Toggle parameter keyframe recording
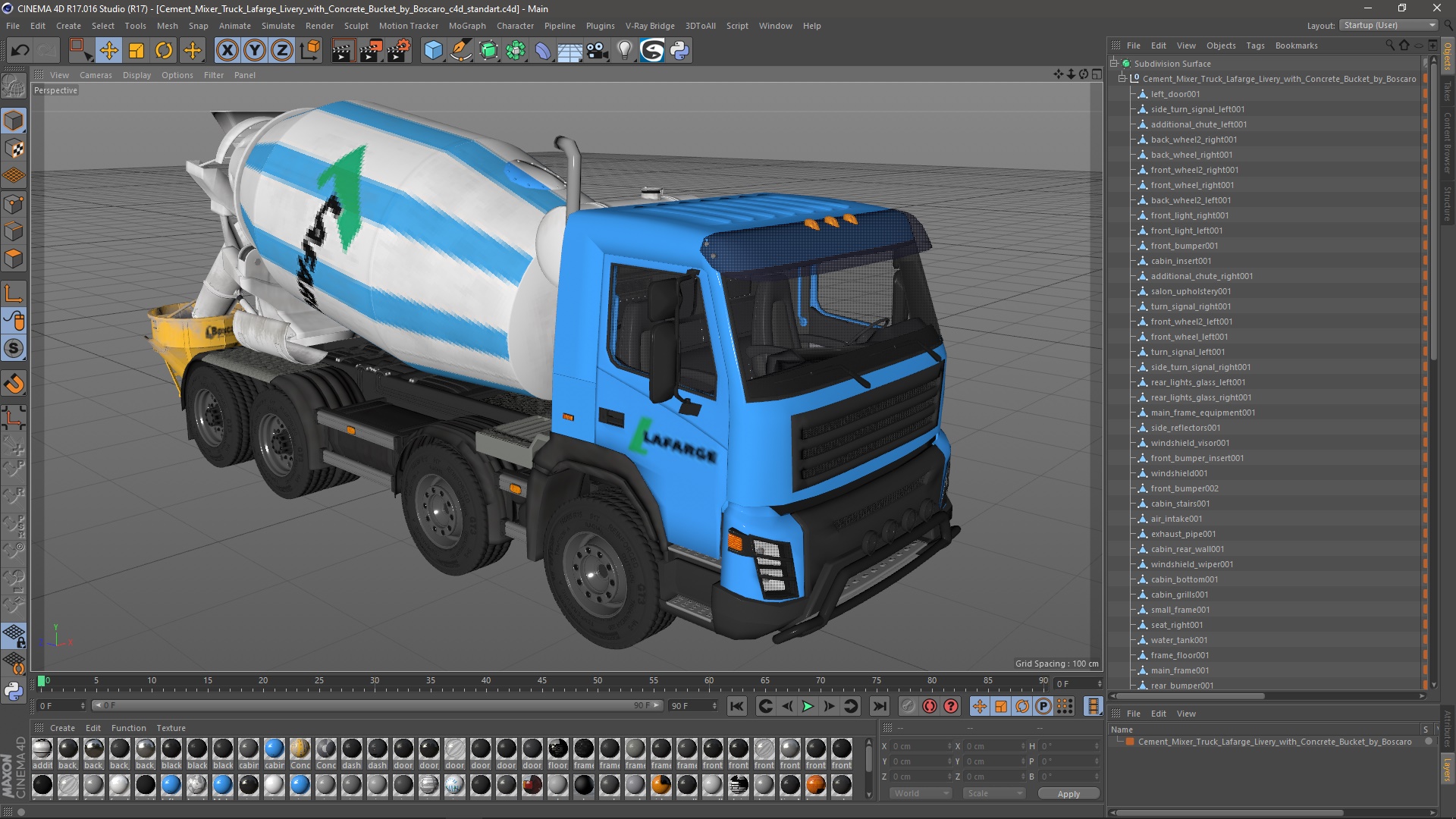Viewport: 1456px width, 819px height. 1043,706
